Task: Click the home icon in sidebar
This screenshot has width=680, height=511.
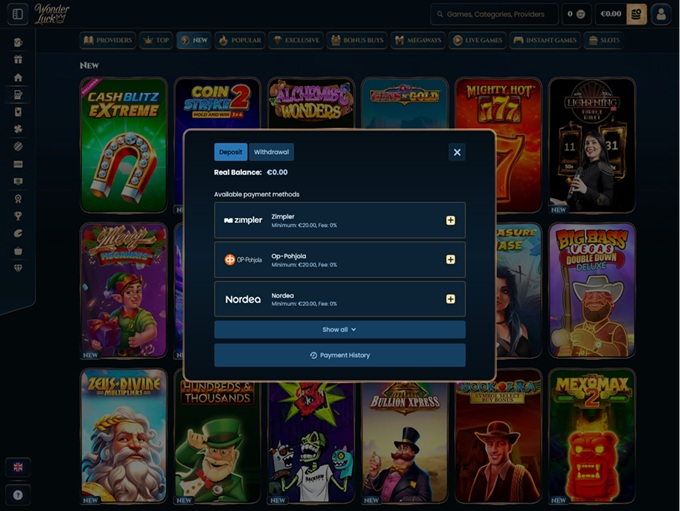Action: point(18,77)
